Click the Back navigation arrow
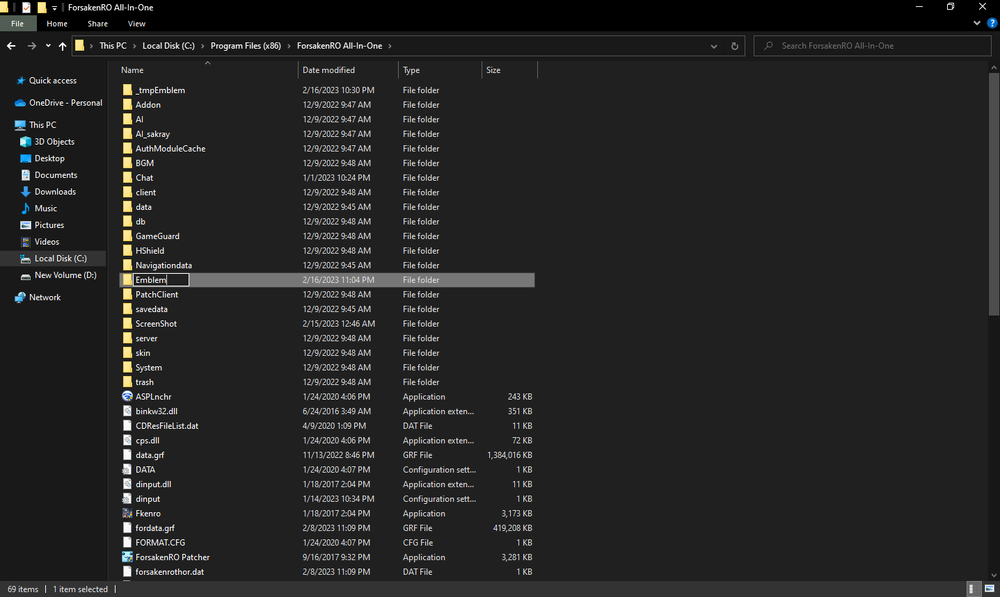The image size is (1000, 597). pos(11,46)
